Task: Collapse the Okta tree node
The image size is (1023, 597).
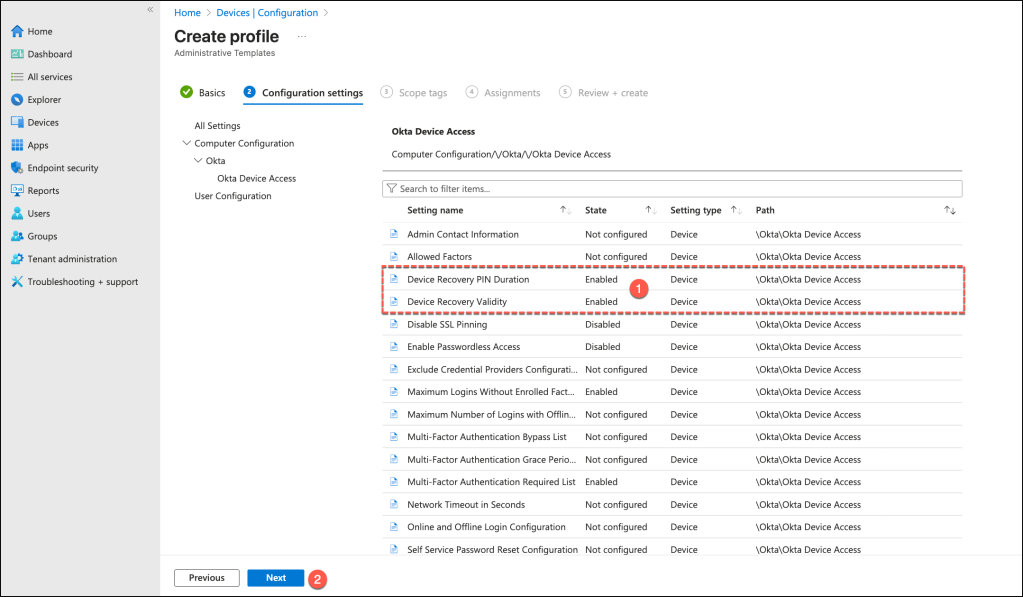Action: tap(198, 161)
